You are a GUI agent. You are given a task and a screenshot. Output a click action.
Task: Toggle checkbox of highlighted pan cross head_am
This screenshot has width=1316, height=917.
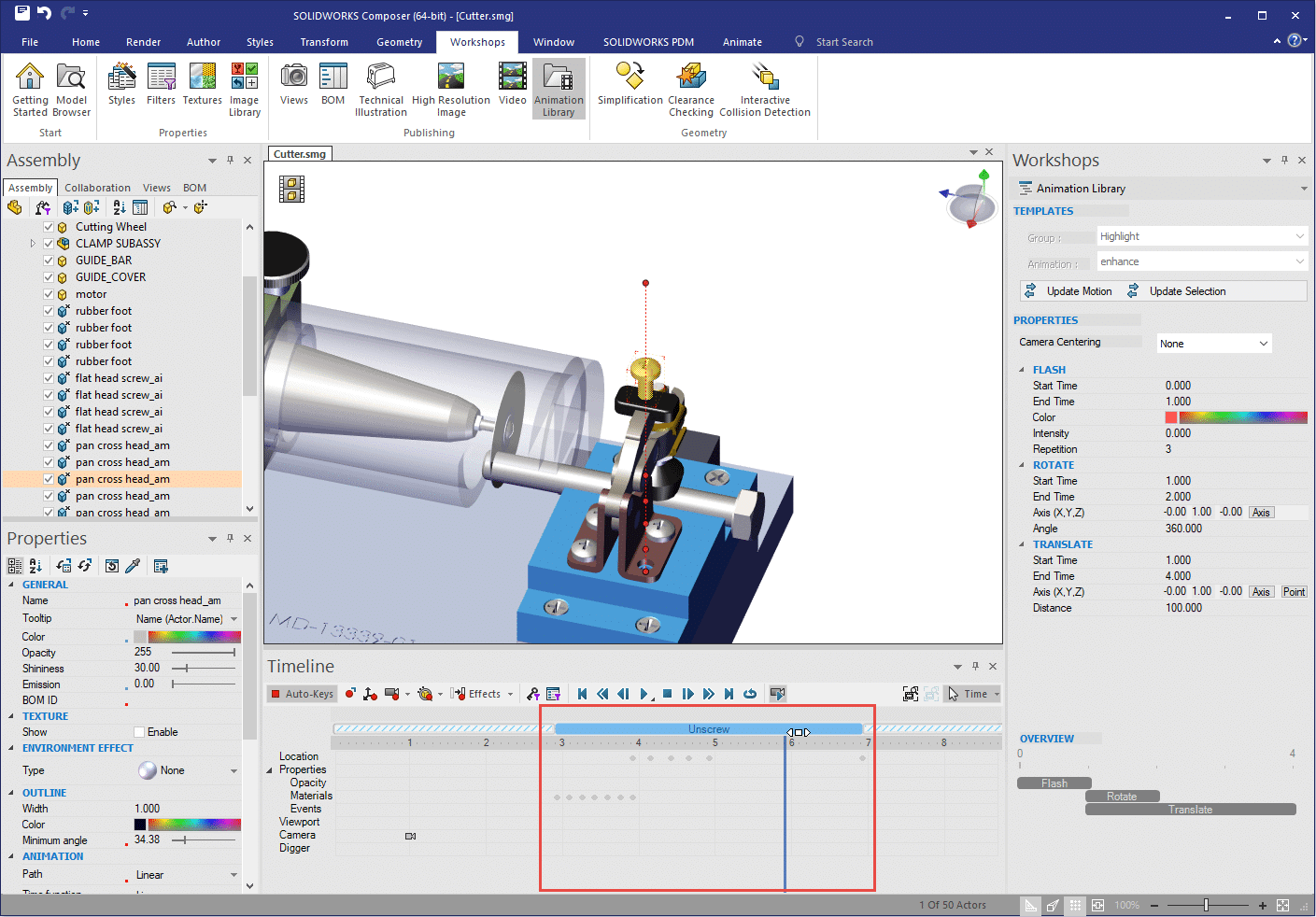pyautogui.click(x=49, y=479)
